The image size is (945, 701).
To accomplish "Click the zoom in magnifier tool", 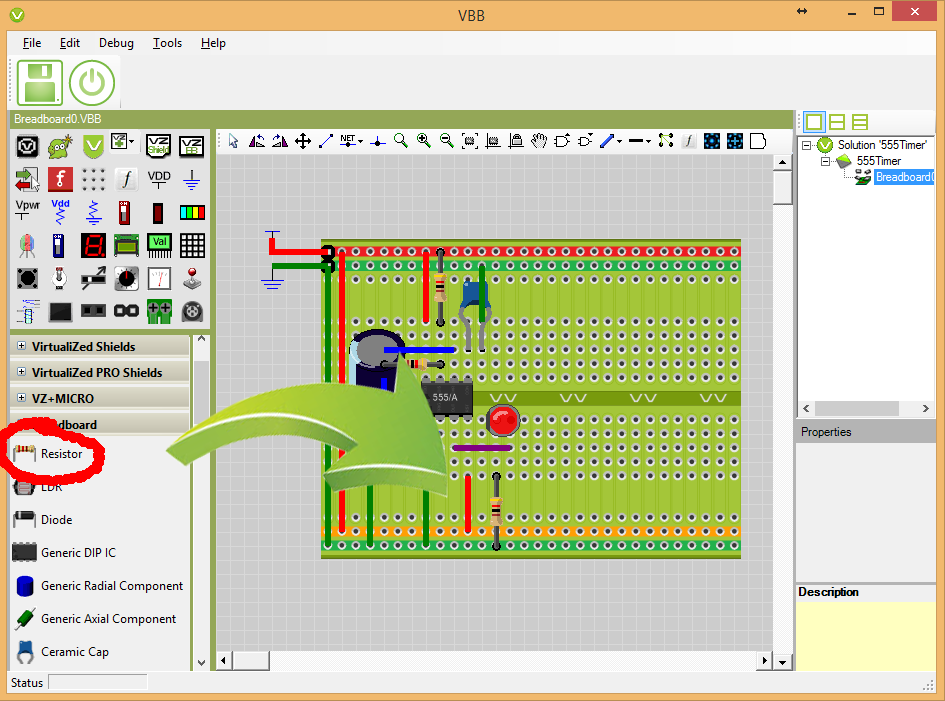I will [x=423, y=141].
